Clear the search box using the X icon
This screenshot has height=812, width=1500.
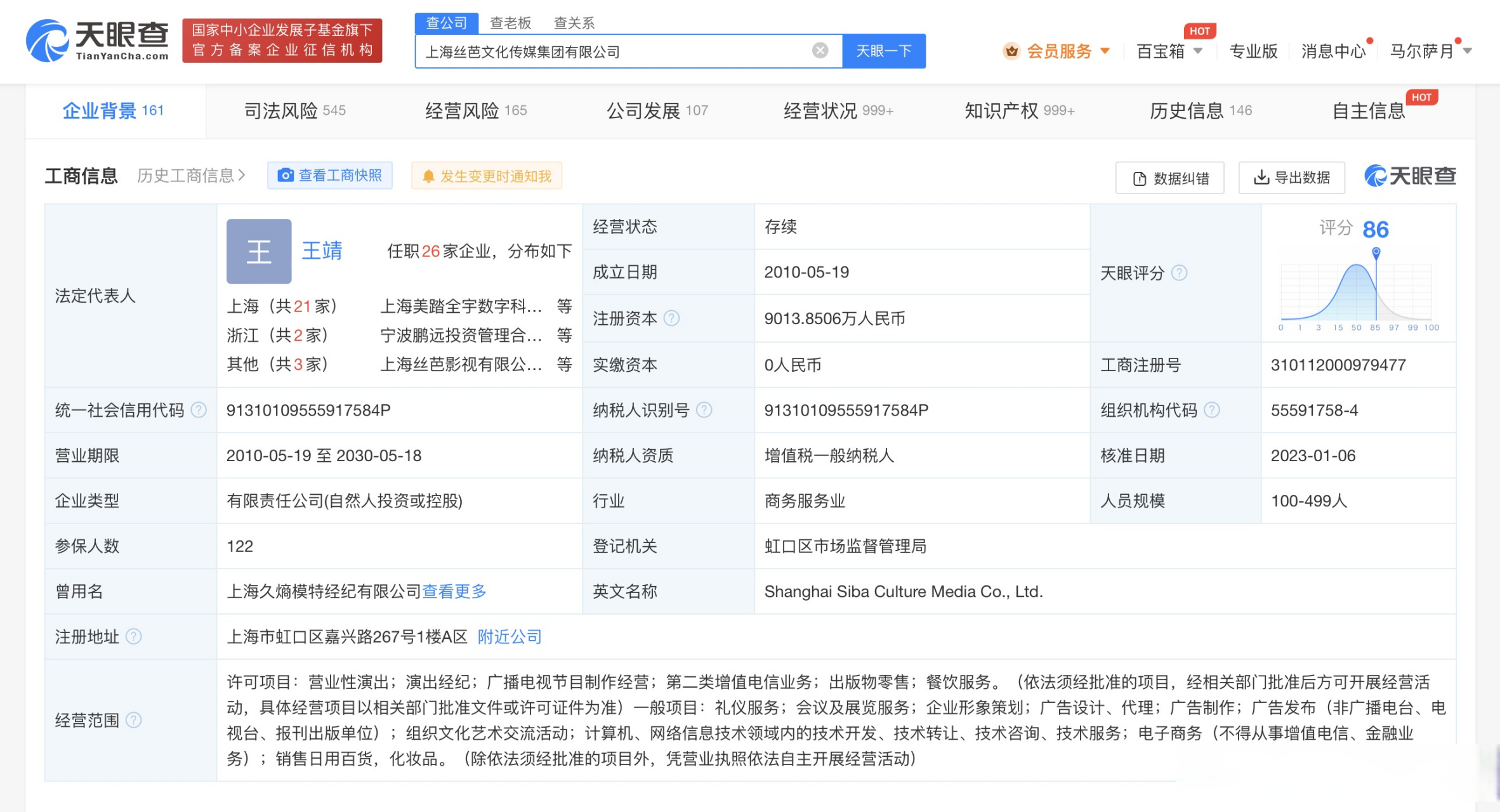coord(820,51)
